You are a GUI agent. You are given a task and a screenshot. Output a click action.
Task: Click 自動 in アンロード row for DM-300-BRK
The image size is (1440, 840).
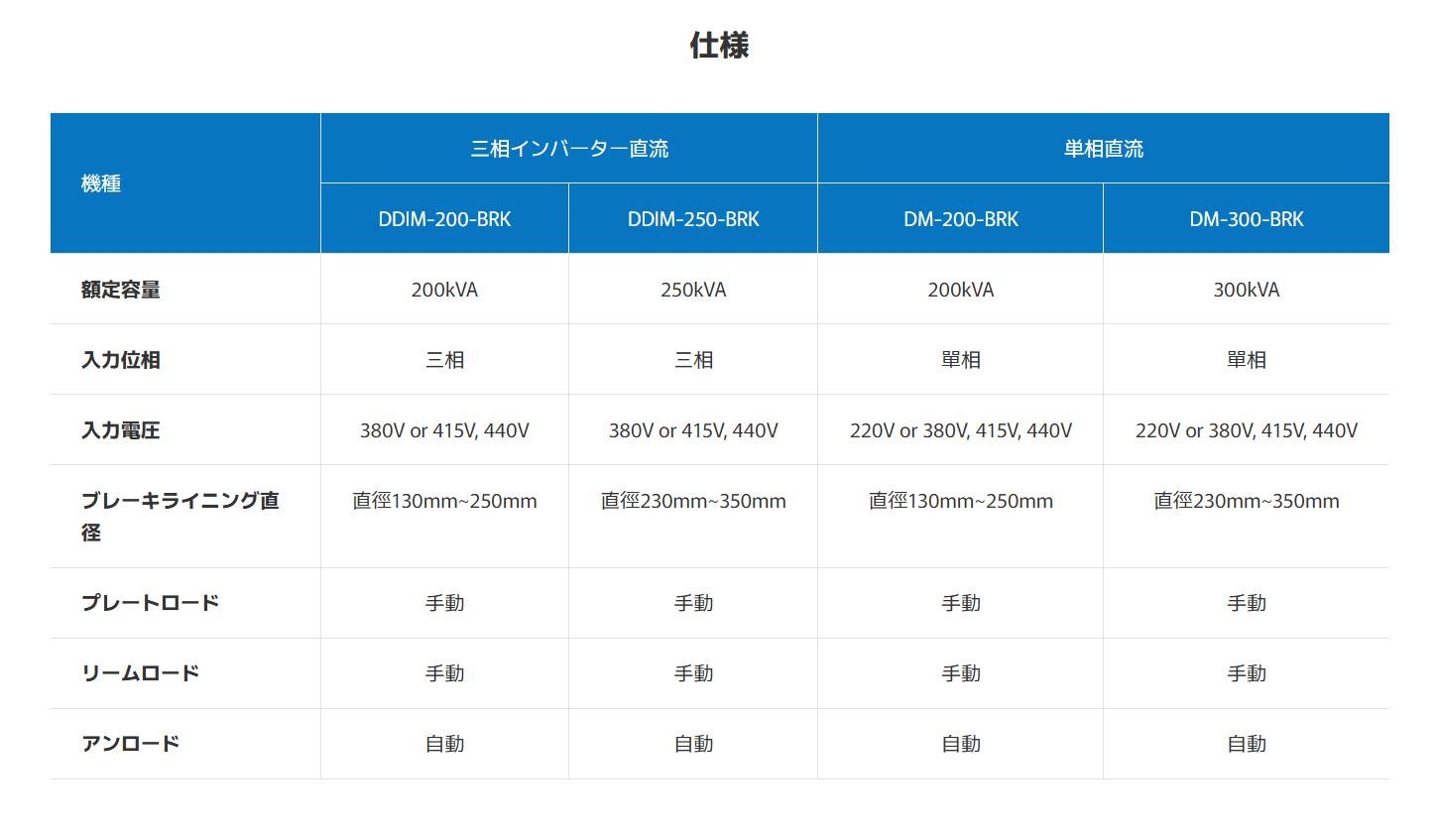point(1246,744)
